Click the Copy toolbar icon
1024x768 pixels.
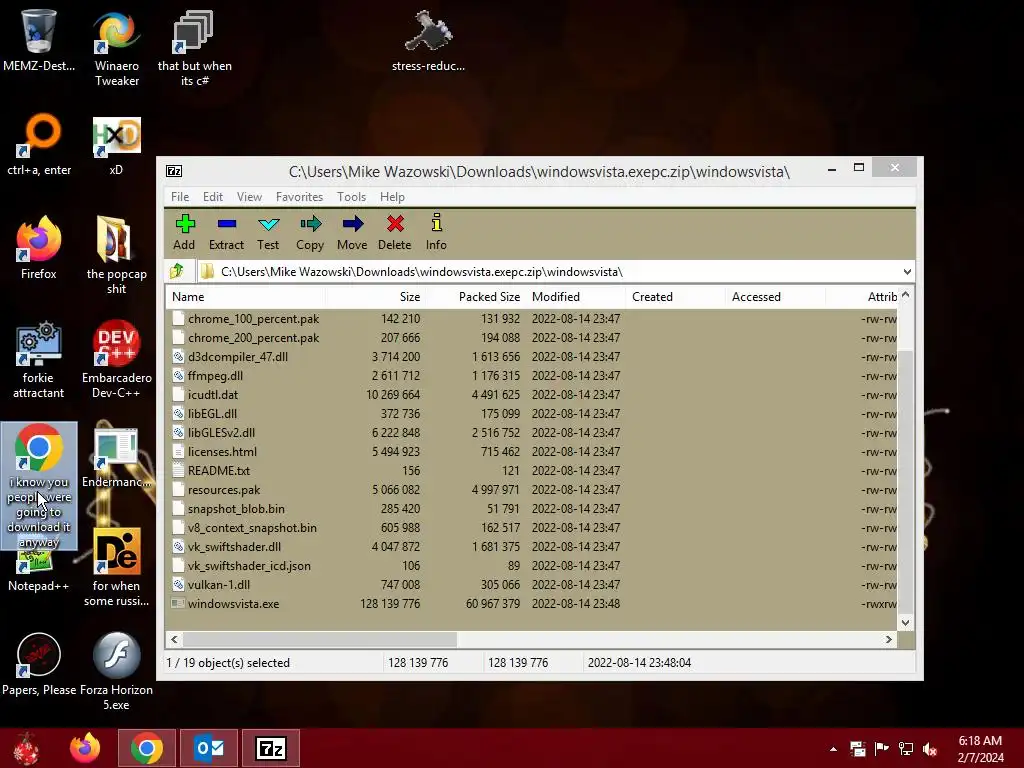point(310,232)
